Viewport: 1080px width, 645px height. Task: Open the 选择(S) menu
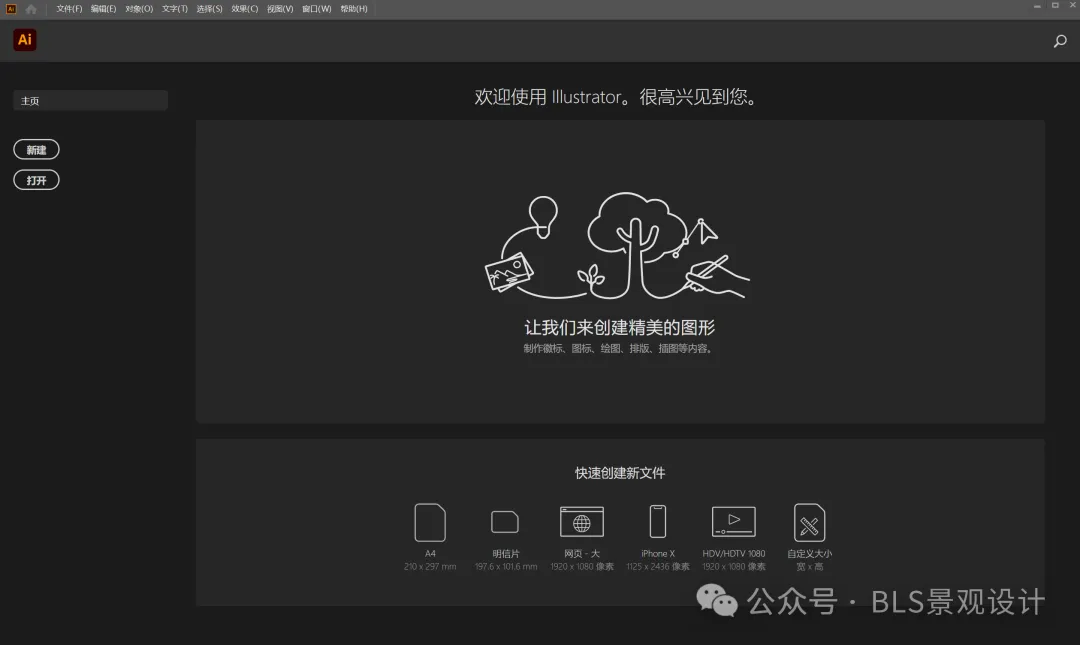click(209, 9)
